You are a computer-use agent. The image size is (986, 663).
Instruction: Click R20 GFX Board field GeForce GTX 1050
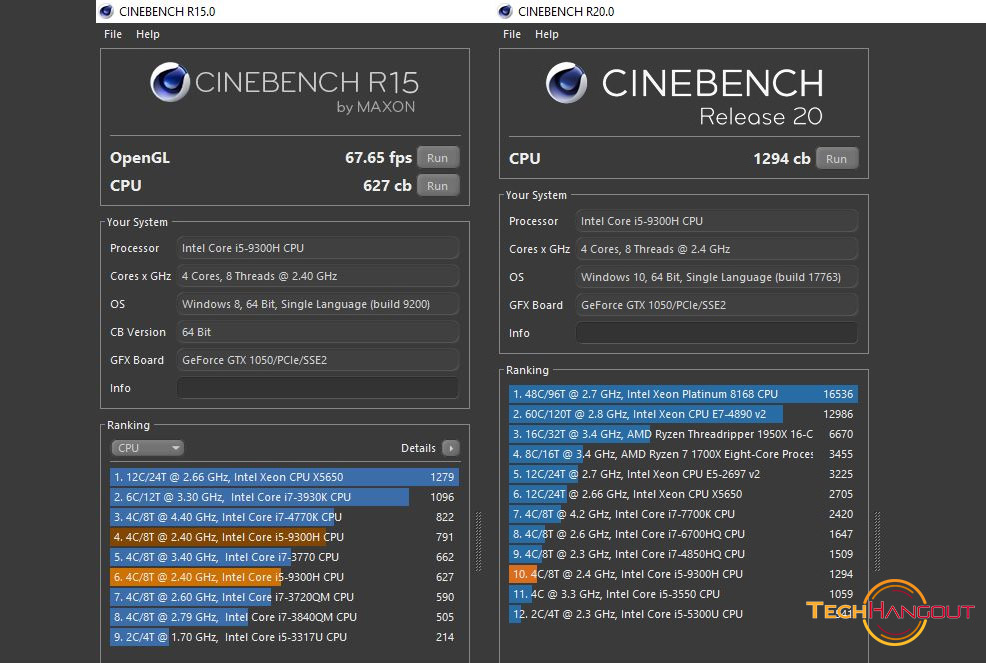pyautogui.click(x=717, y=305)
